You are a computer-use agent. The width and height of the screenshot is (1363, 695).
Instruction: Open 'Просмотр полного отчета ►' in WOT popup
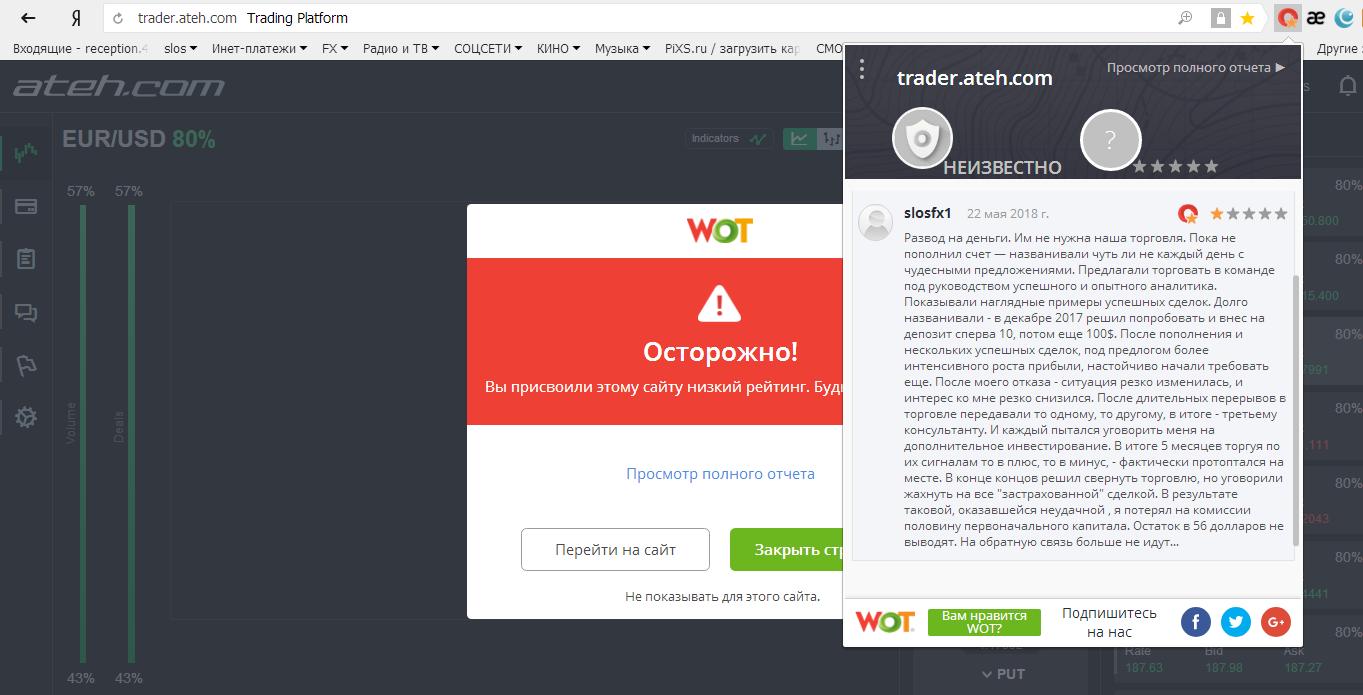point(1196,67)
